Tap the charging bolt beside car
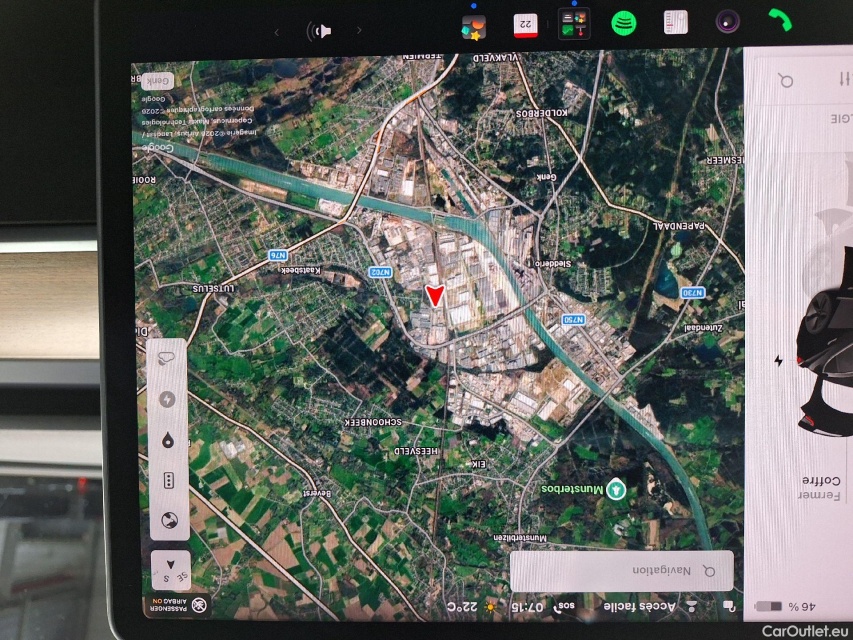Image resolution: width=853 pixels, height=640 pixels. tap(778, 361)
